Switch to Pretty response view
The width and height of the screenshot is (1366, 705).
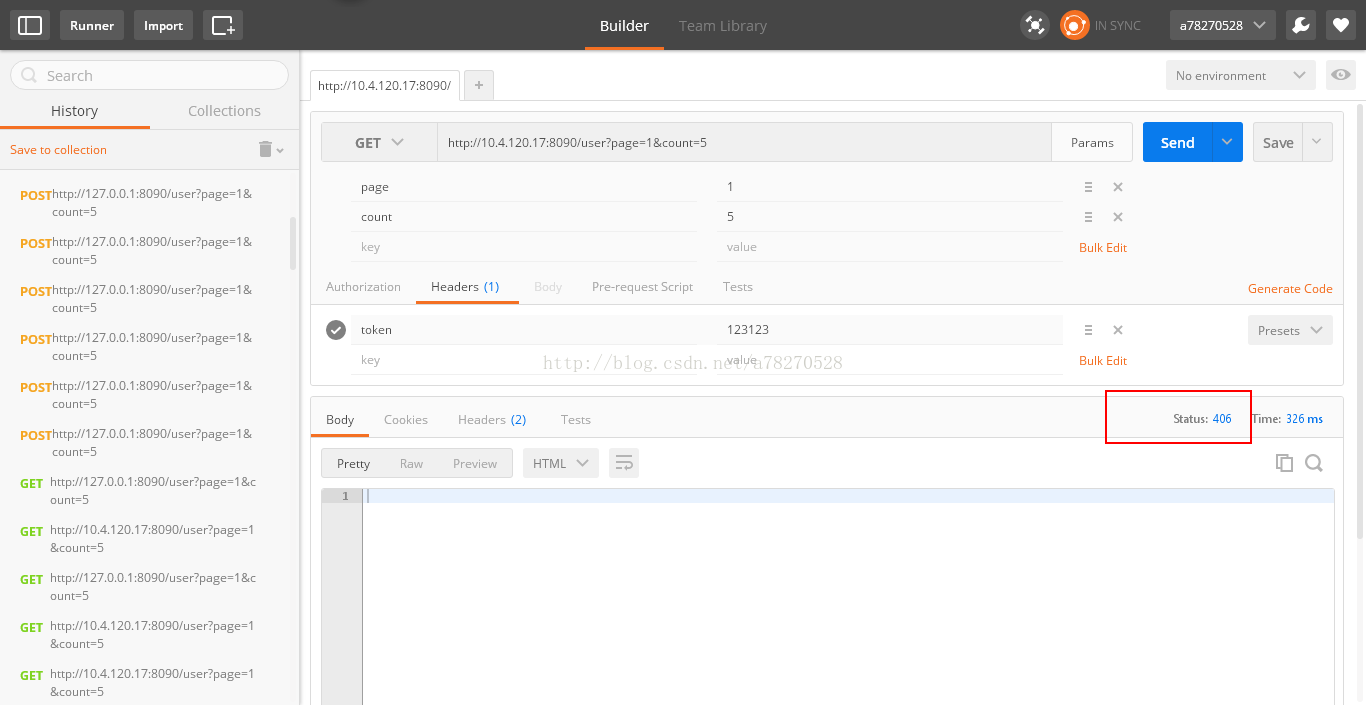point(353,463)
